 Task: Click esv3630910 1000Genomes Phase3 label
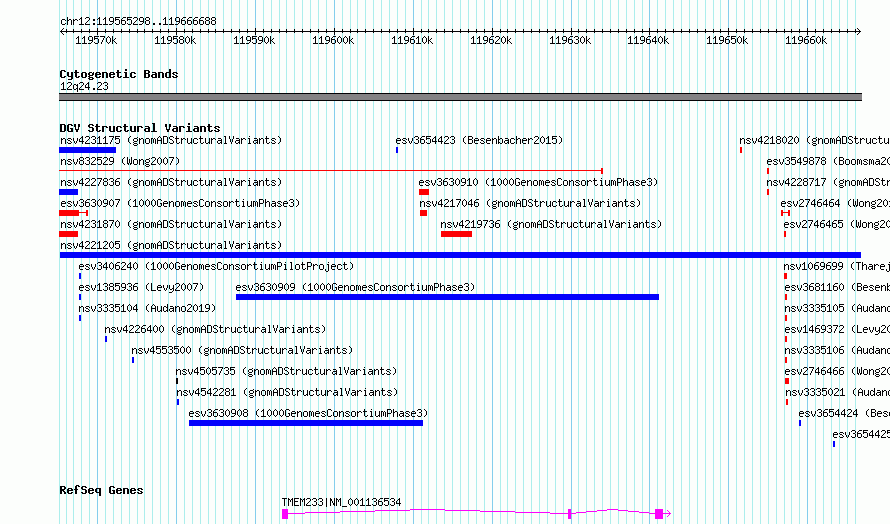[x=538, y=182]
